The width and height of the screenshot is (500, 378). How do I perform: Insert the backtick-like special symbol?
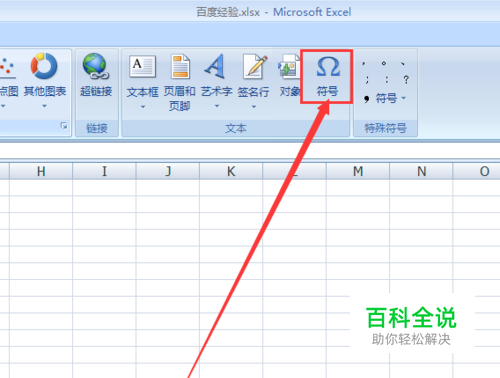(x=403, y=63)
